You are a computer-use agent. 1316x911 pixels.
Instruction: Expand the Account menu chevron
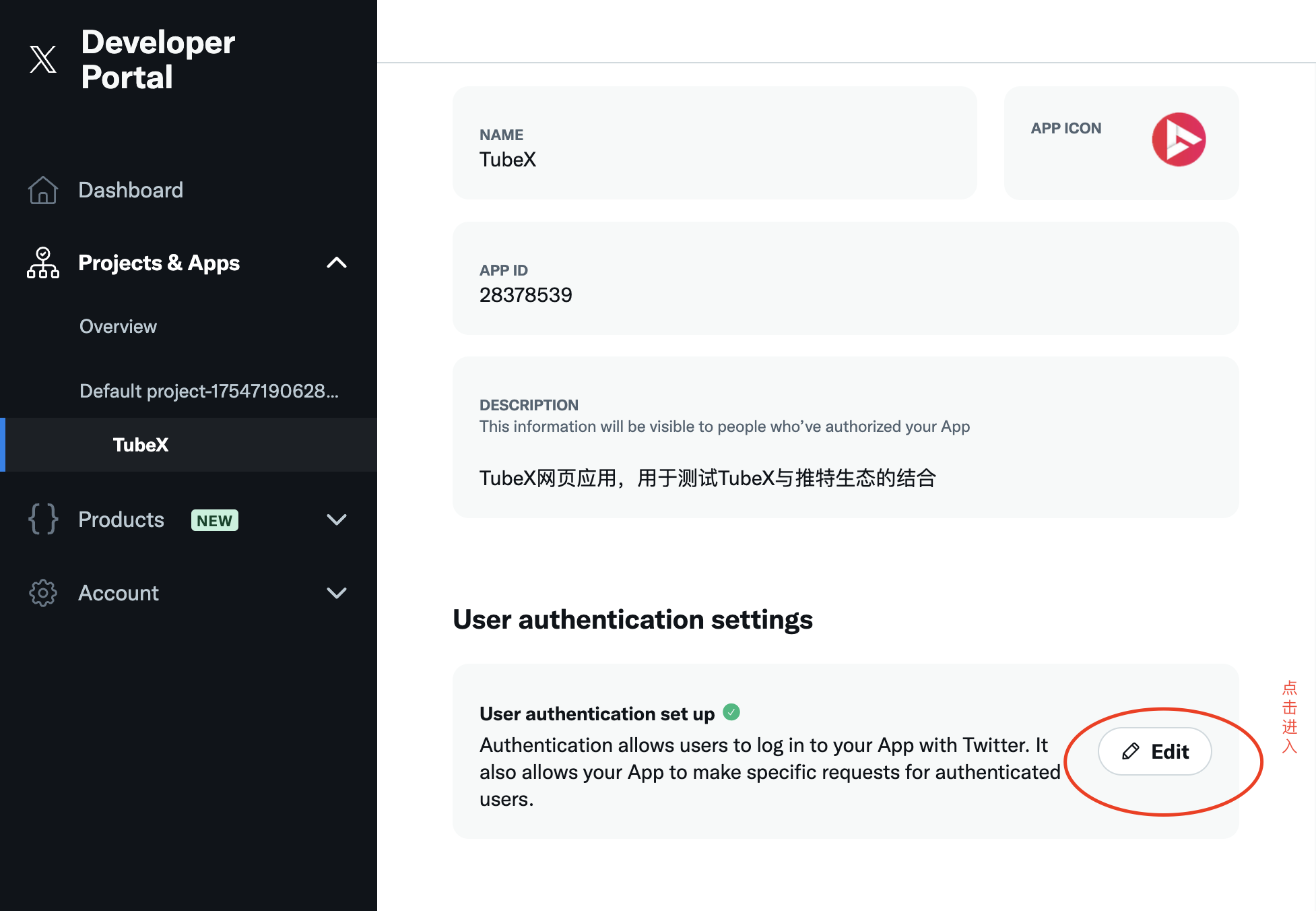pos(337,593)
